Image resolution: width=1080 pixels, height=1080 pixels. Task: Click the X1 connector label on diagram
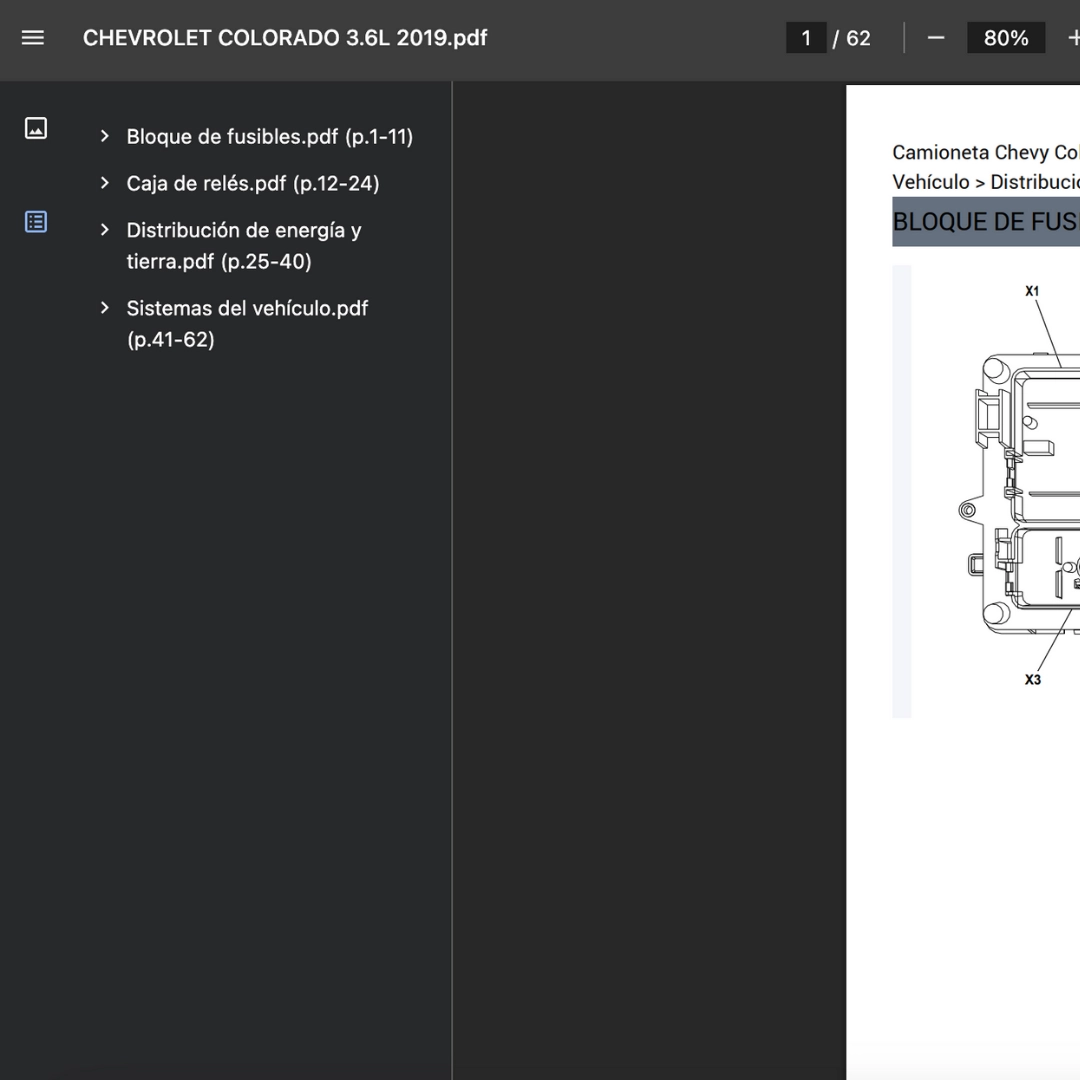click(1032, 291)
